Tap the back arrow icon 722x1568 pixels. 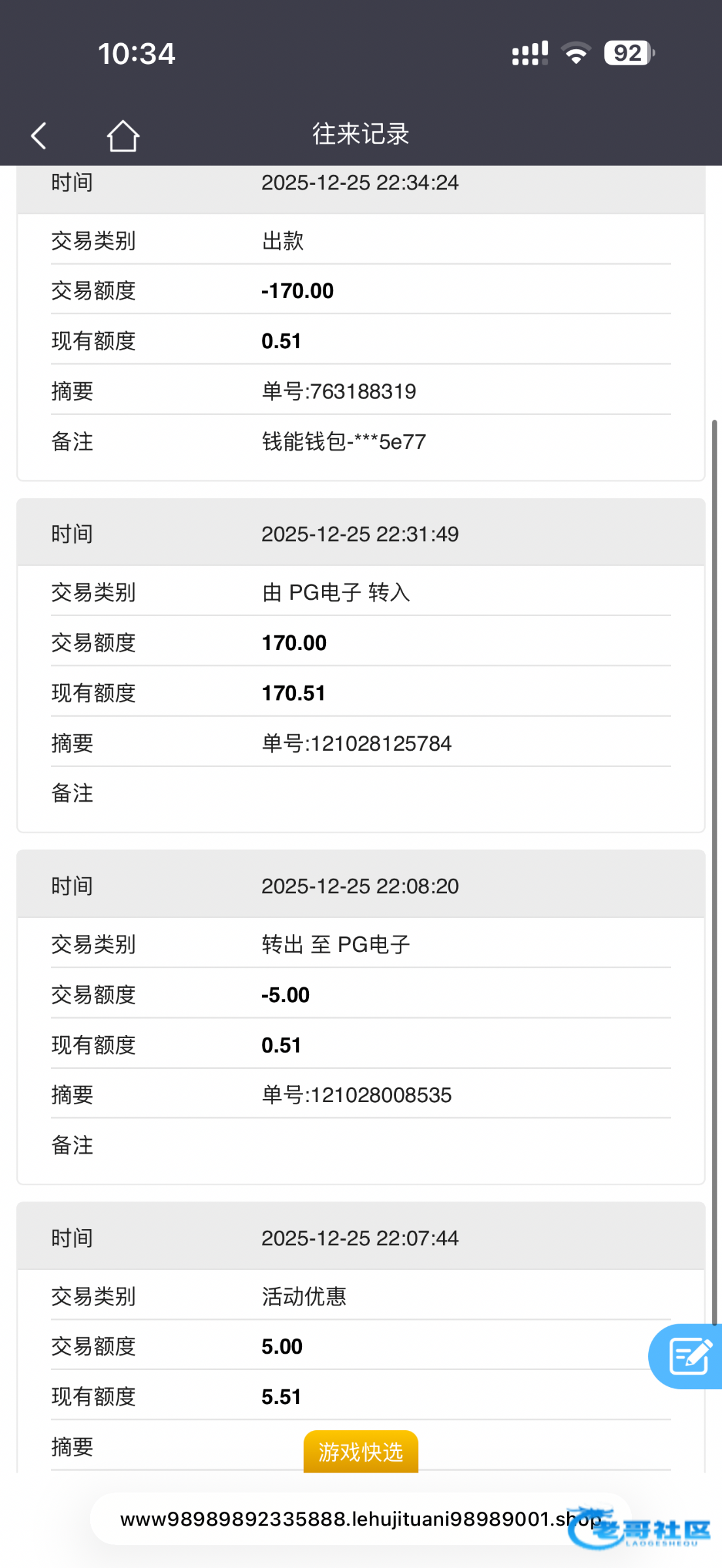(x=39, y=136)
